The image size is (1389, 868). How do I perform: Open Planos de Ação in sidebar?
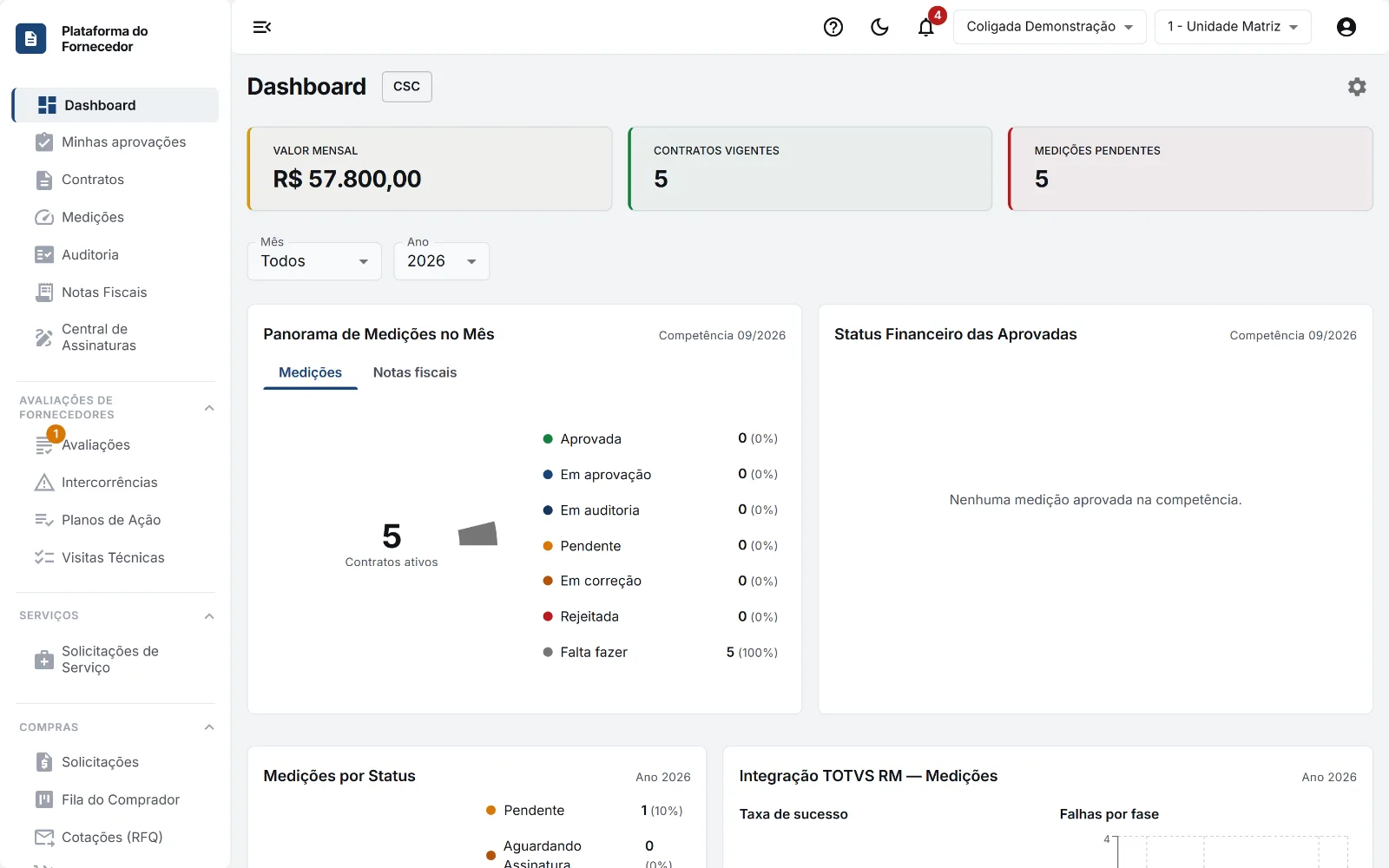pyautogui.click(x=115, y=520)
